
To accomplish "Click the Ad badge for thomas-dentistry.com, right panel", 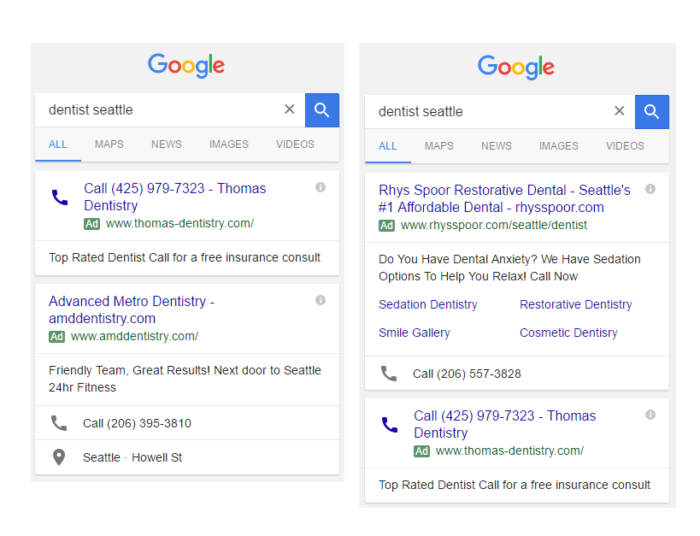I will pos(422,451).
